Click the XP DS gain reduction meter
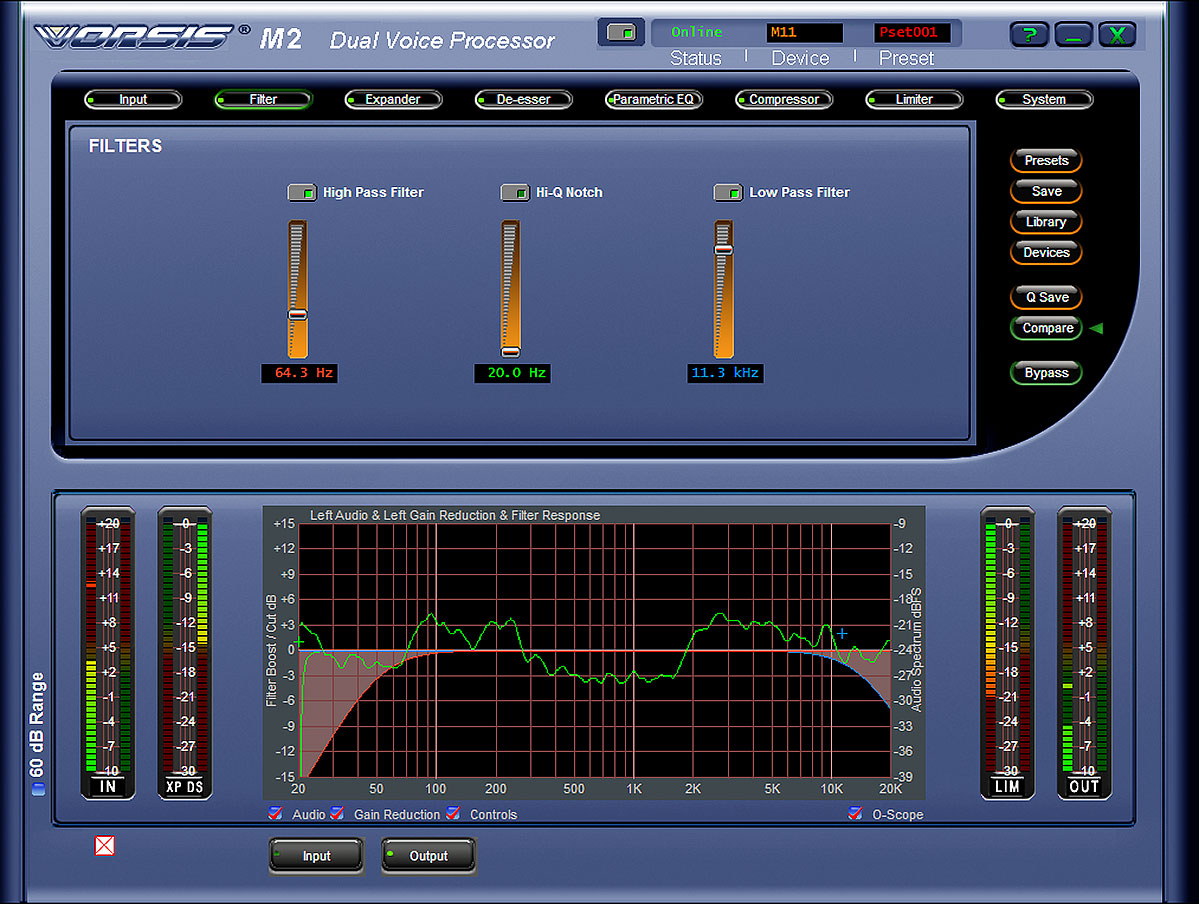1199x904 pixels. click(185, 652)
